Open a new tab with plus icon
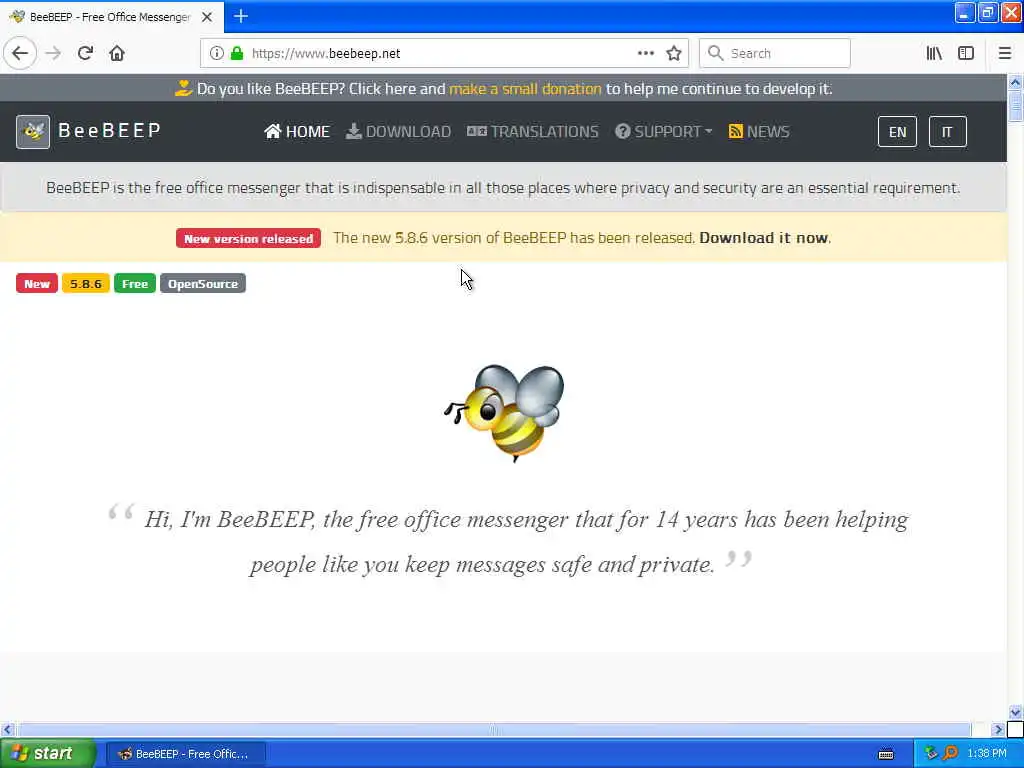Viewport: 1024px width, 768px height. tap(241, 16)
